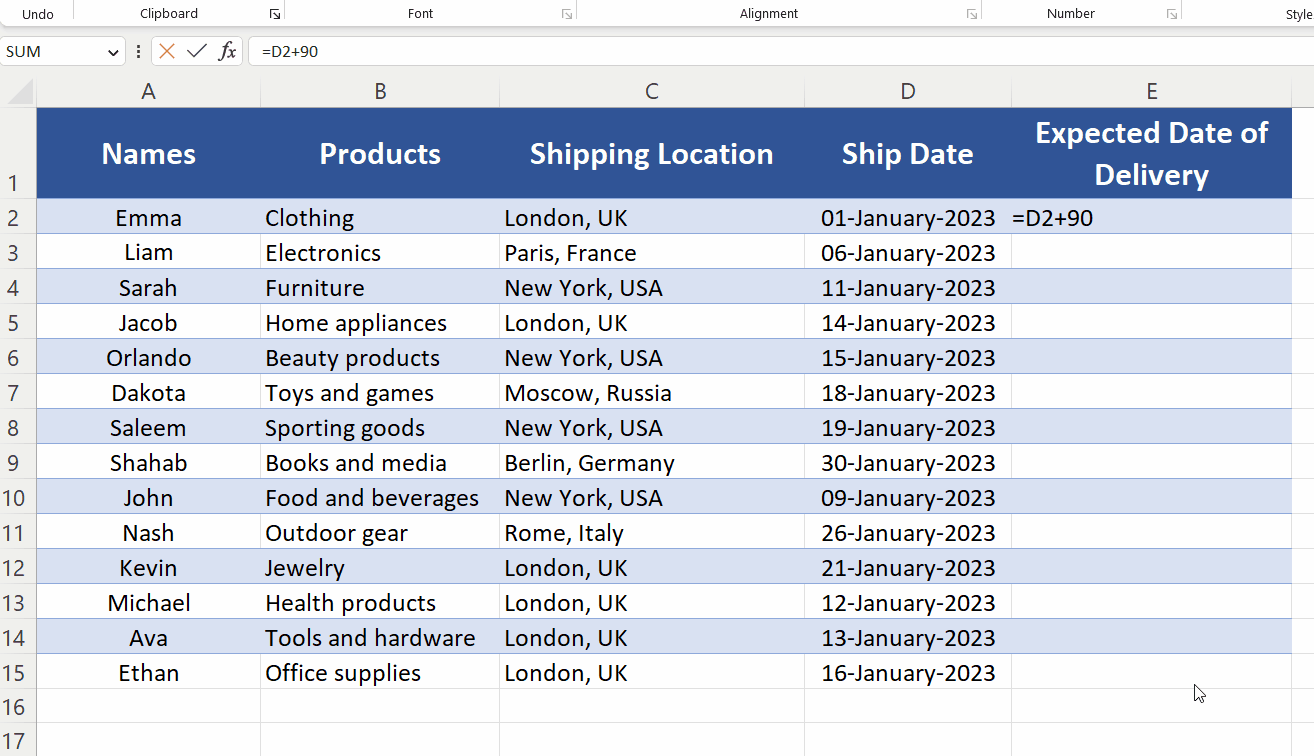Screen dimensions: 1314x756
Task: Select row 9 header
Action: (x=14, y=463)
